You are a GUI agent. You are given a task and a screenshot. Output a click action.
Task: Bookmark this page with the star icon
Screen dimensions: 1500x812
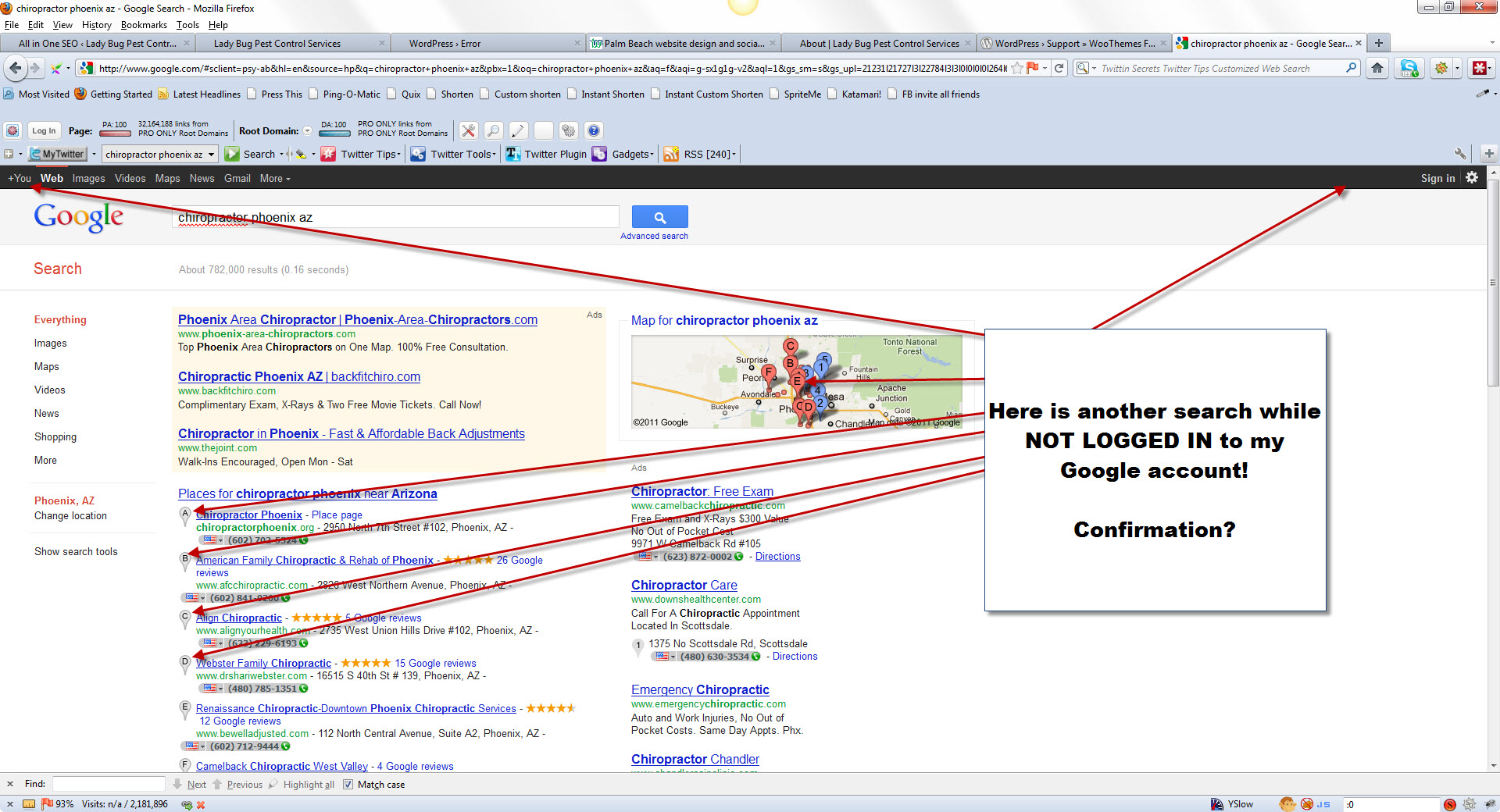pos(1017,68)
